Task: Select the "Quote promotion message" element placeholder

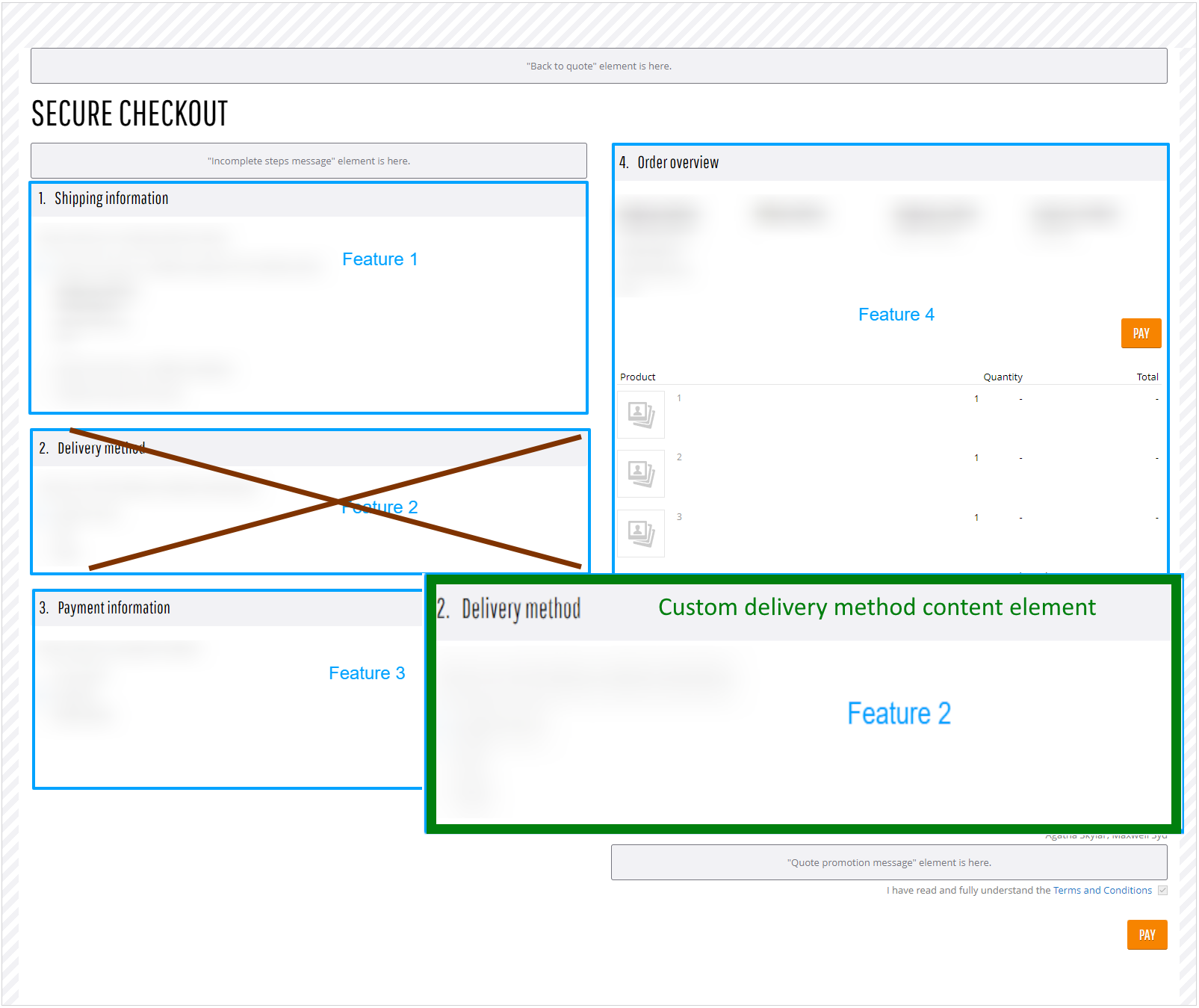Action: (889, 862)
